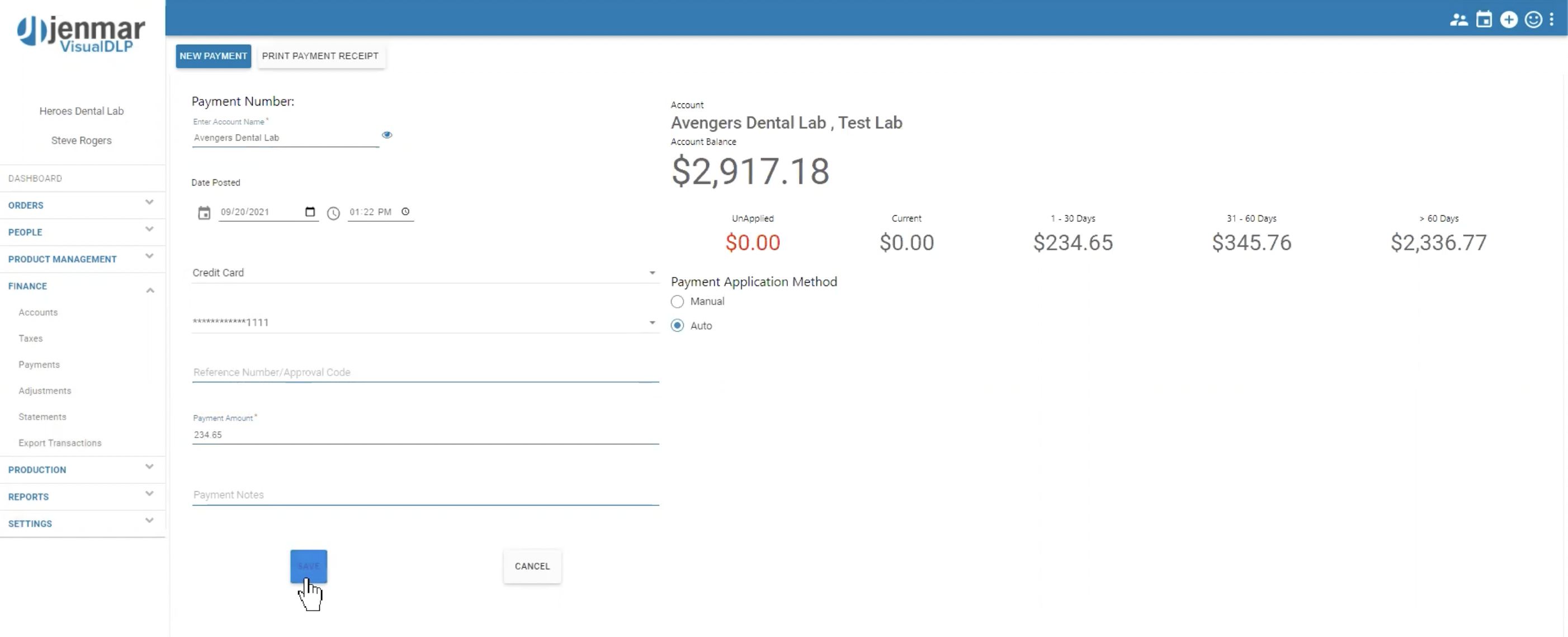Go to Dashboard in sidebar
1568x637 pixels.
coord(35,178)
